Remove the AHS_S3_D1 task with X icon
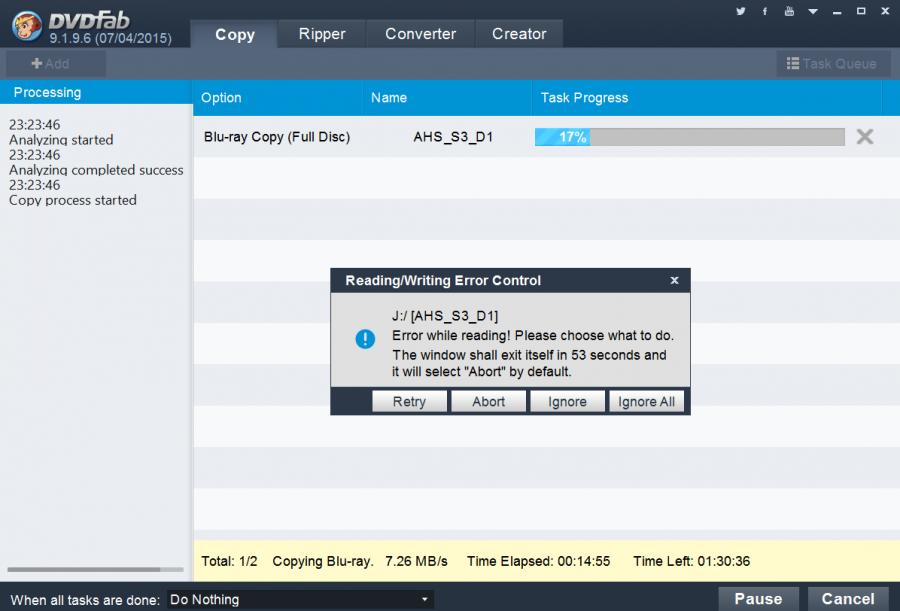 [865, 137]
